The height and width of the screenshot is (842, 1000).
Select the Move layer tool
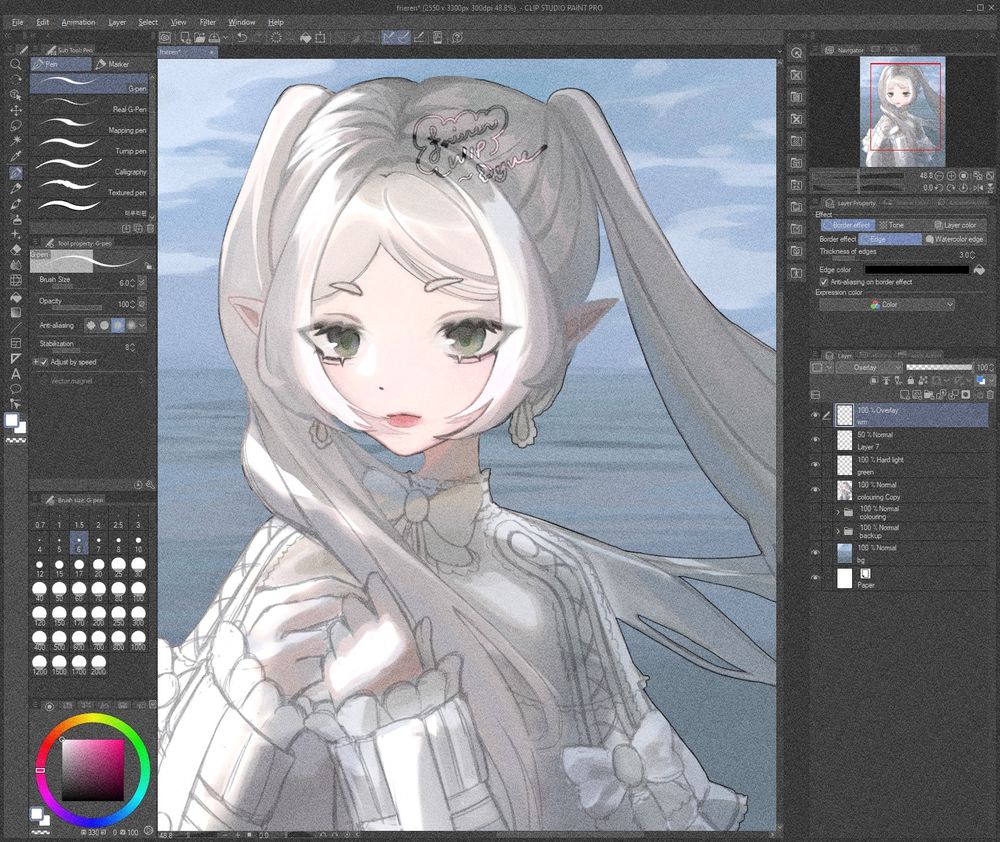click(15, 110)
